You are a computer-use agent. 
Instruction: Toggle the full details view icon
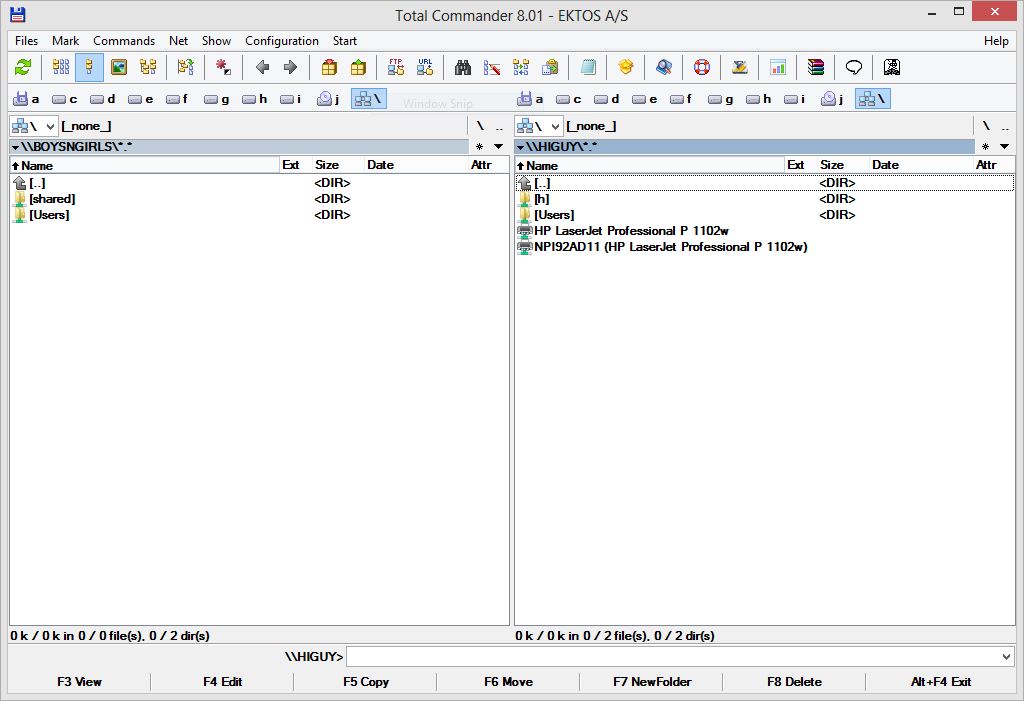89,67
